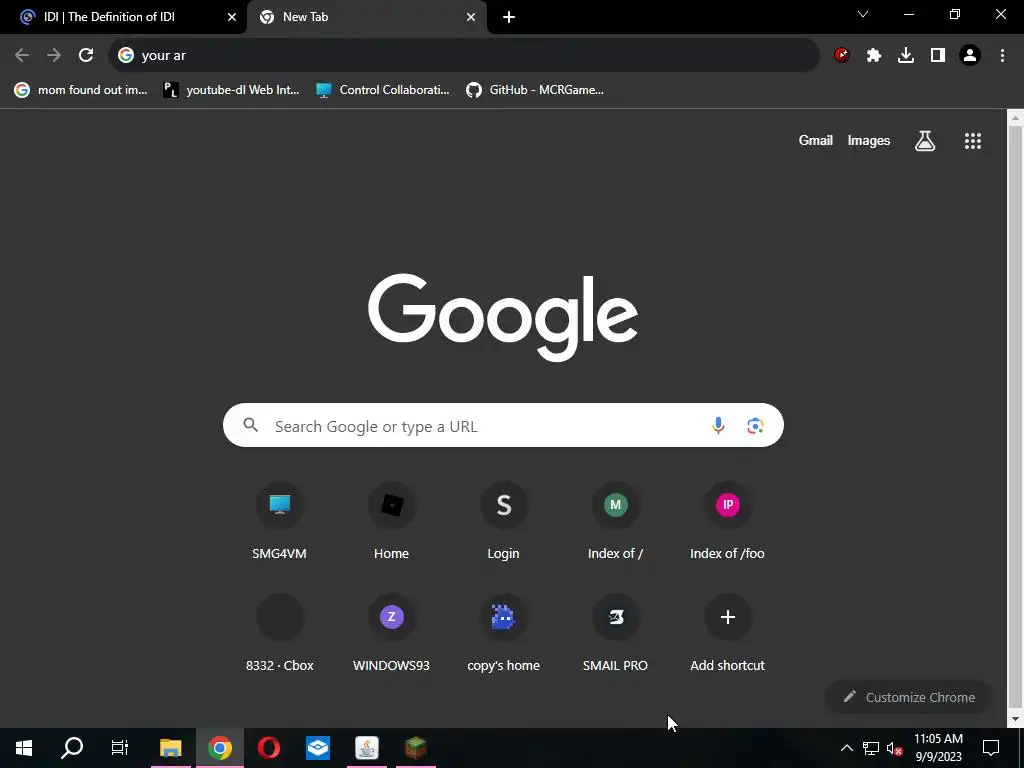This screenshot has height=768, width=1024.
Task: Open the 'copy's home' shortcut
Action: pos(504,635)
